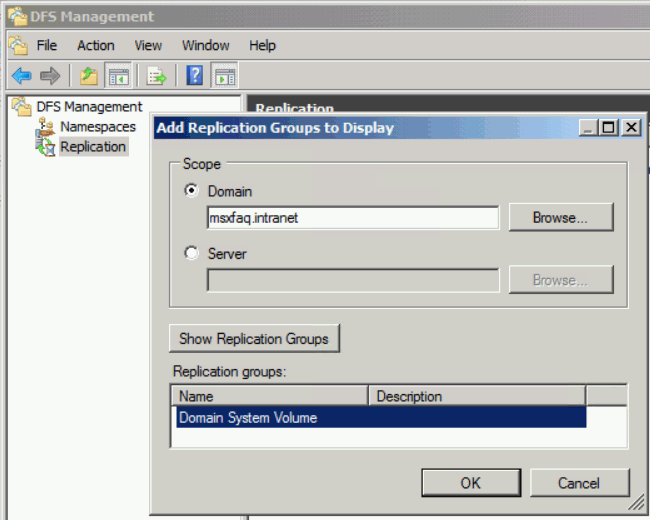This screenshot has width=650, height=520.
Task: Click the Back arrow in the toolbar
Action: [x=21, y=76]
